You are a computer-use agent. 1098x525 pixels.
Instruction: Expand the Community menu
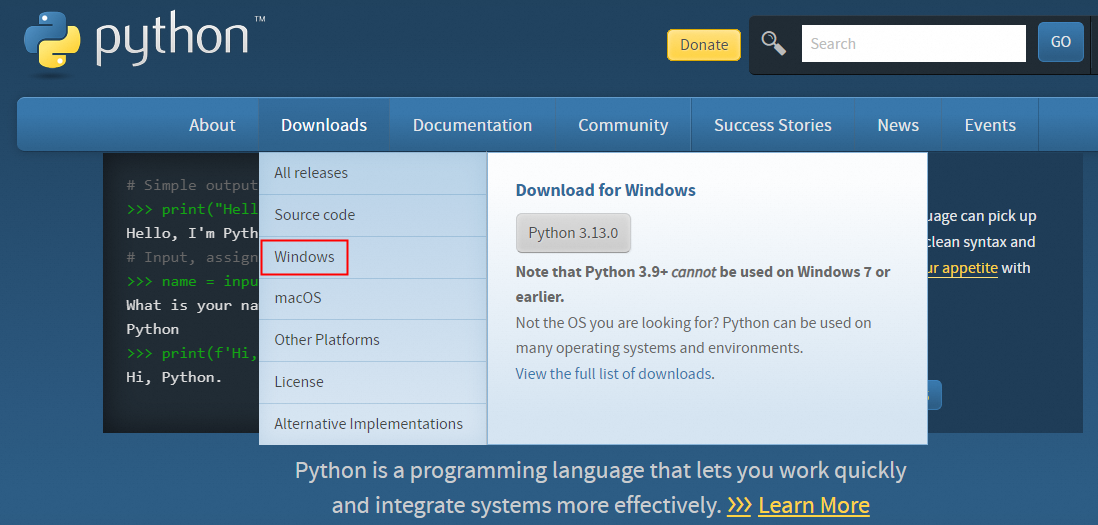coord(623,125)
